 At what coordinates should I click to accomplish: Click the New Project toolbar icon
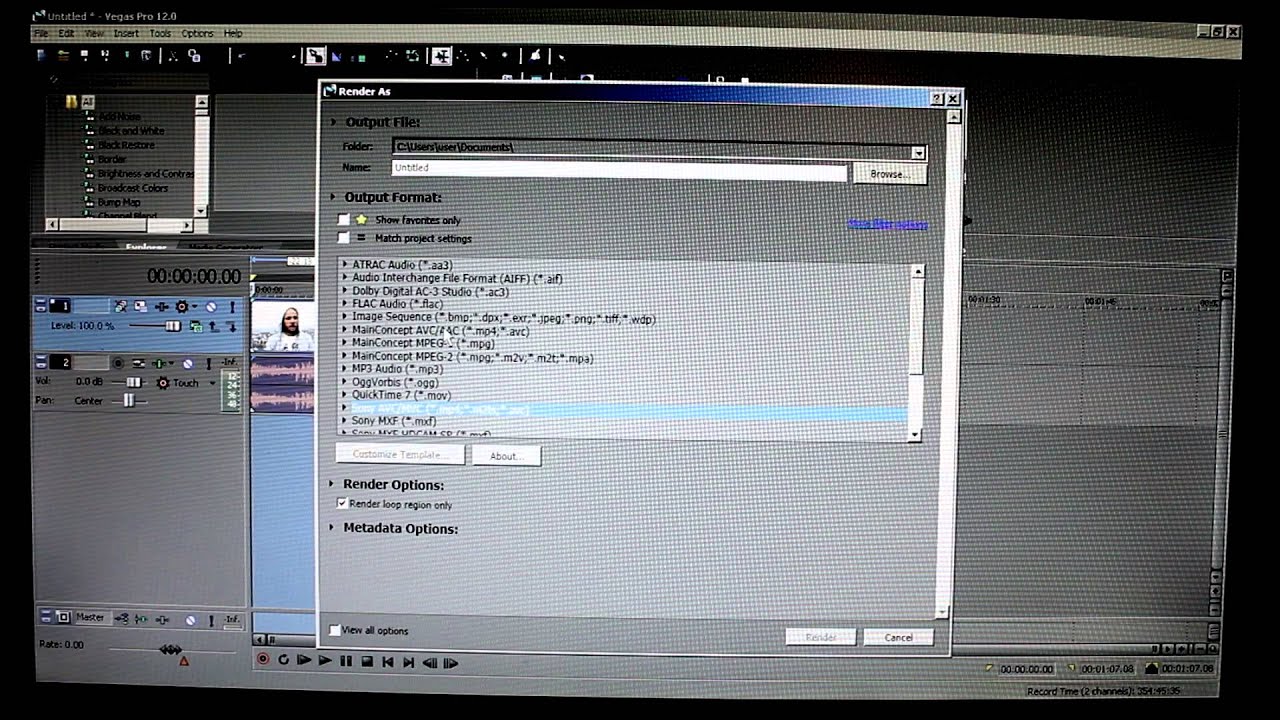point(41,56)
